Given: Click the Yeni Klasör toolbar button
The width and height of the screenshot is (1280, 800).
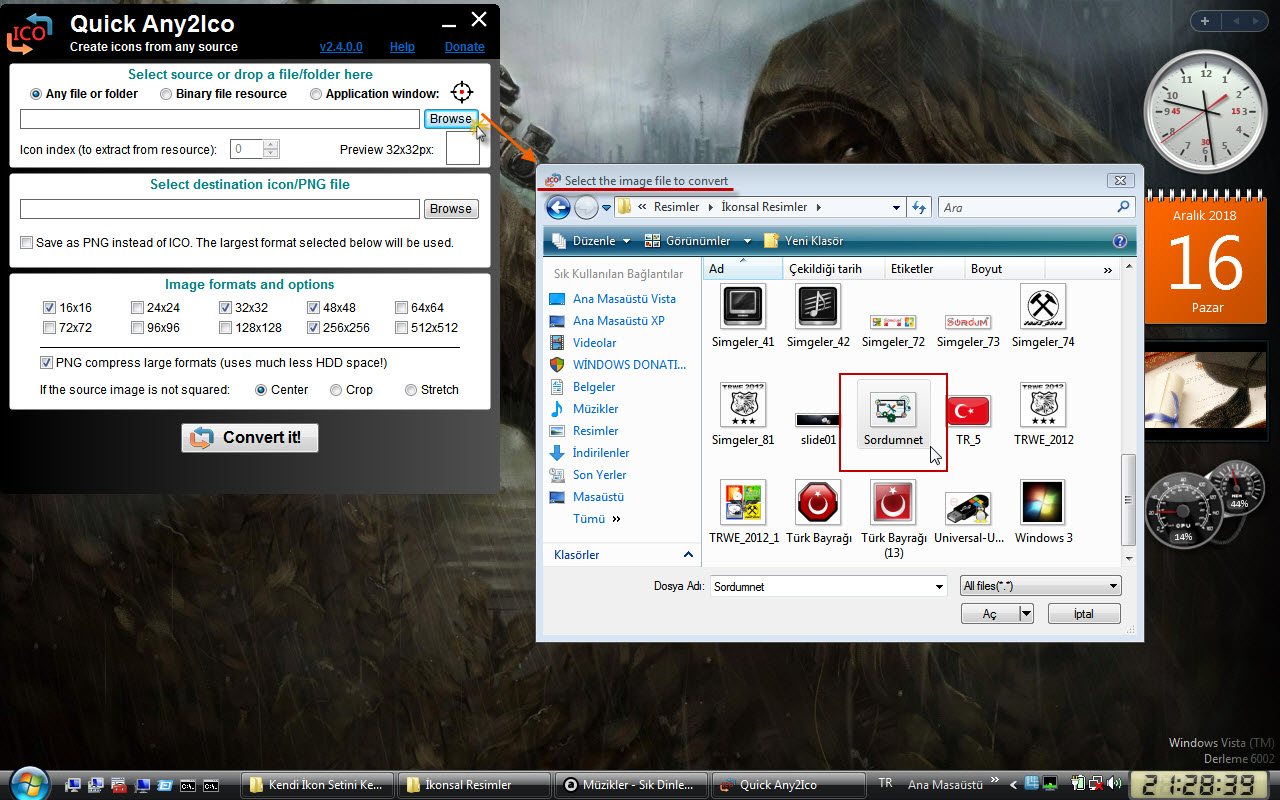Looking at the screenshot, I should click(x=803, y=241).
